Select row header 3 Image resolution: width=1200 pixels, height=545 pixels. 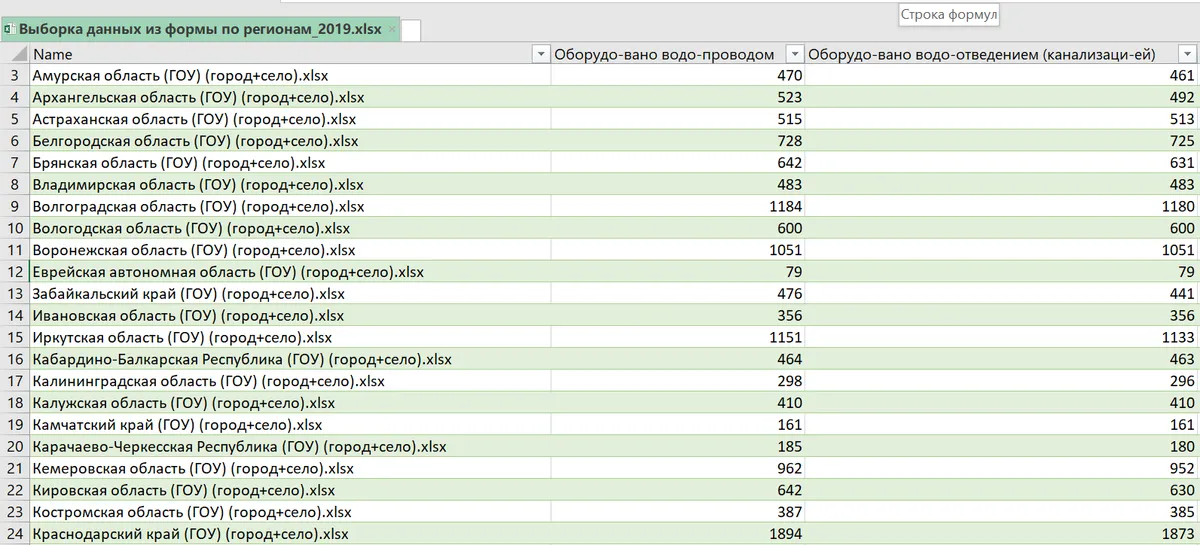pos(14,75)
